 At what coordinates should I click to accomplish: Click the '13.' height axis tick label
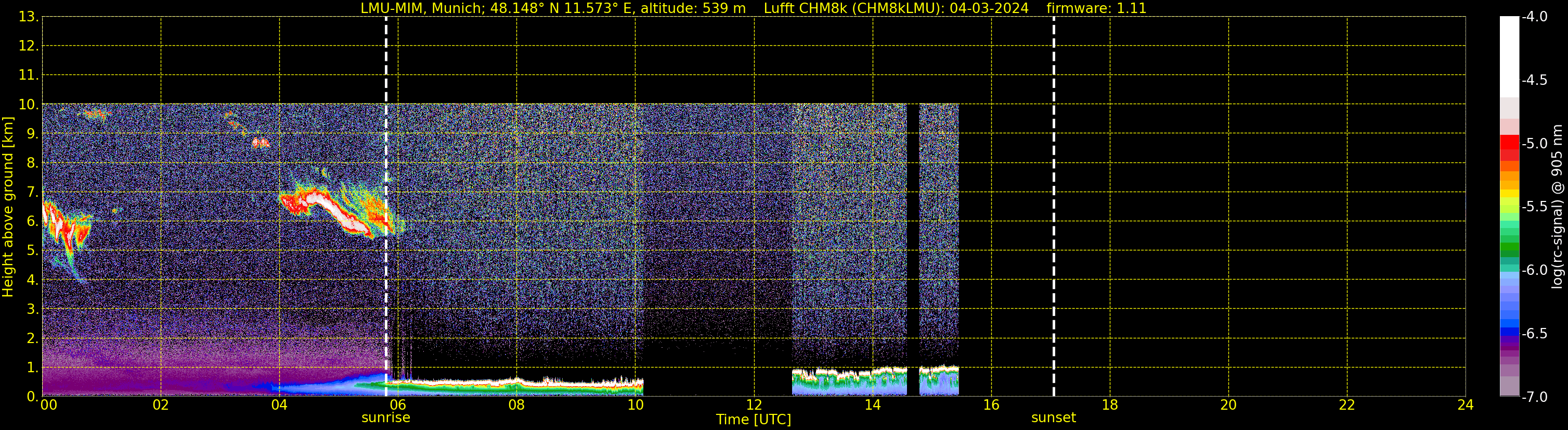click(29, 17)
